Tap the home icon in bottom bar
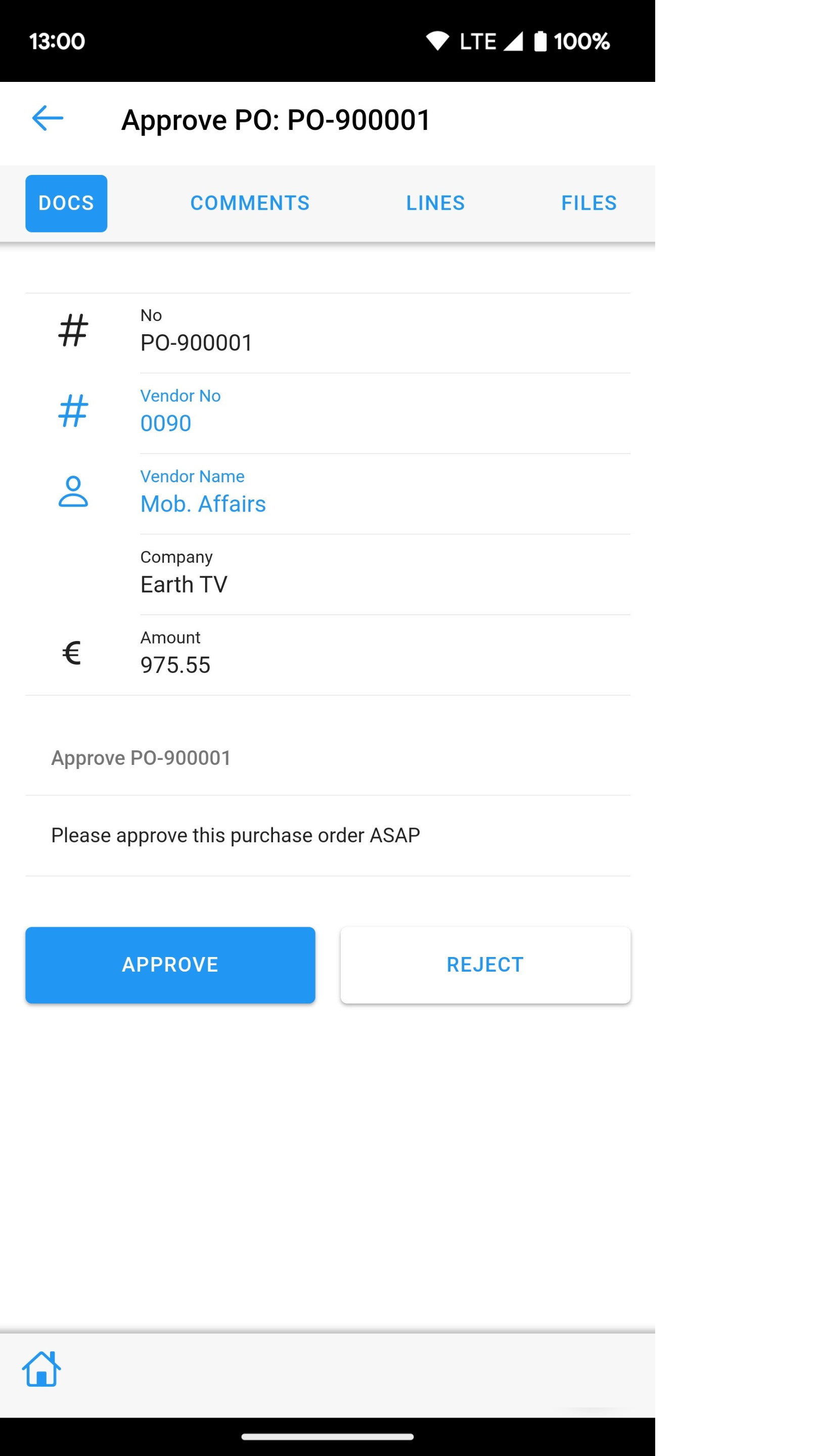The image size is (819, 1456). [x=41, y=1369]
